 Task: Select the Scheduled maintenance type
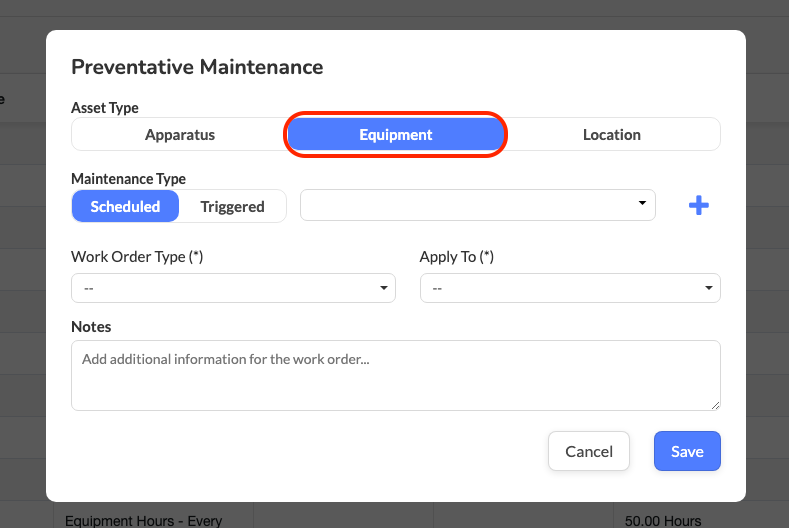tap(125, 206)
